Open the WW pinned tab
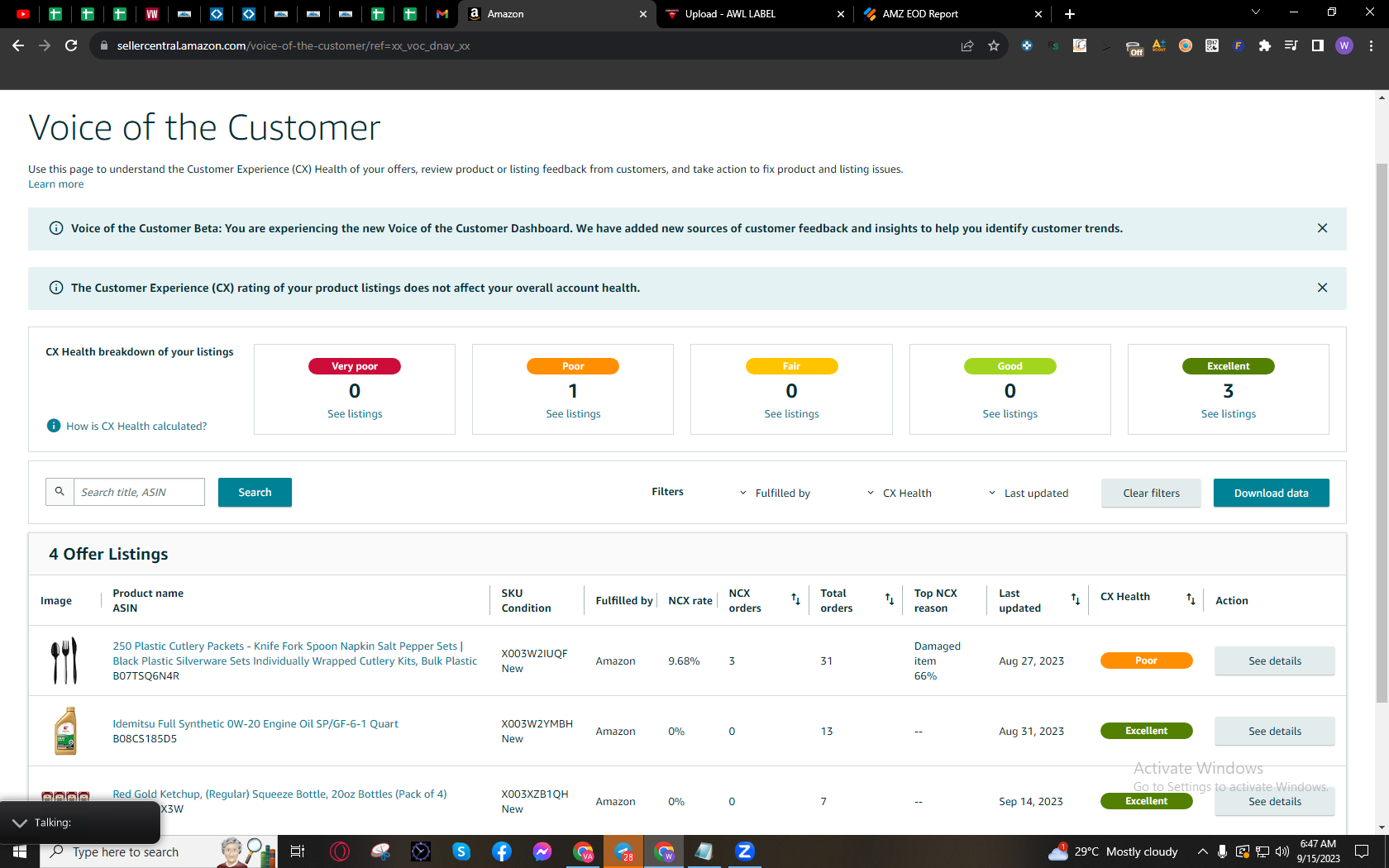 coord(152,14)
